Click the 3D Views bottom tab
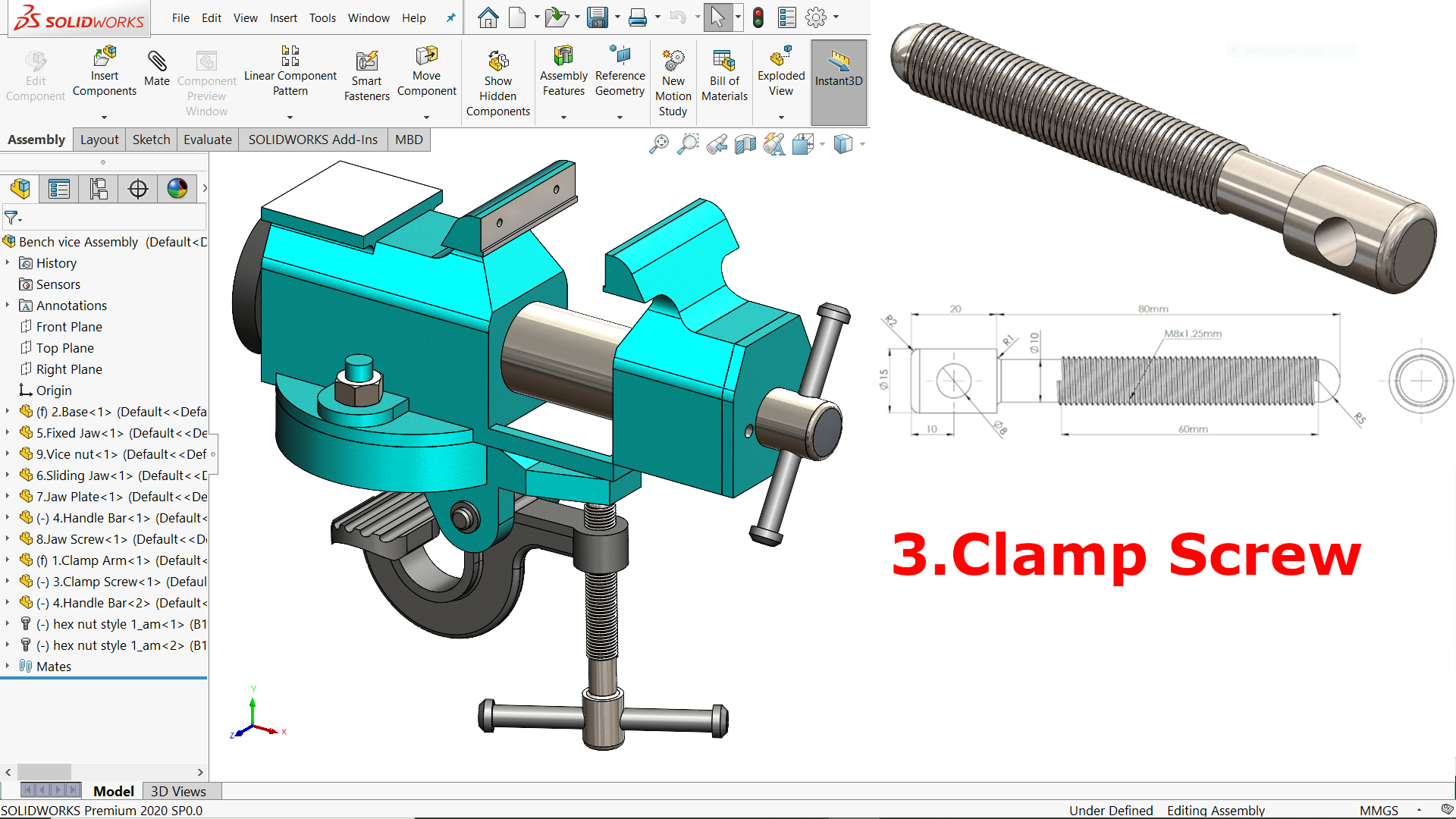Image resolution: width=1456 pixels, height=819 pixels. click(x=178, y=791)
